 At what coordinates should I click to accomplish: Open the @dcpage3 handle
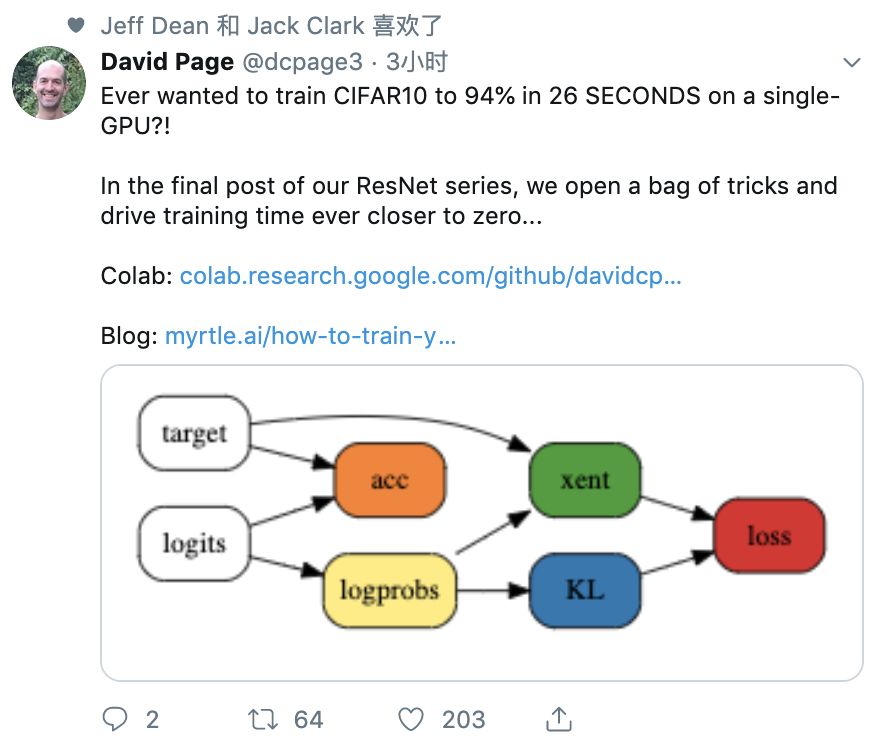click(301, 62)
